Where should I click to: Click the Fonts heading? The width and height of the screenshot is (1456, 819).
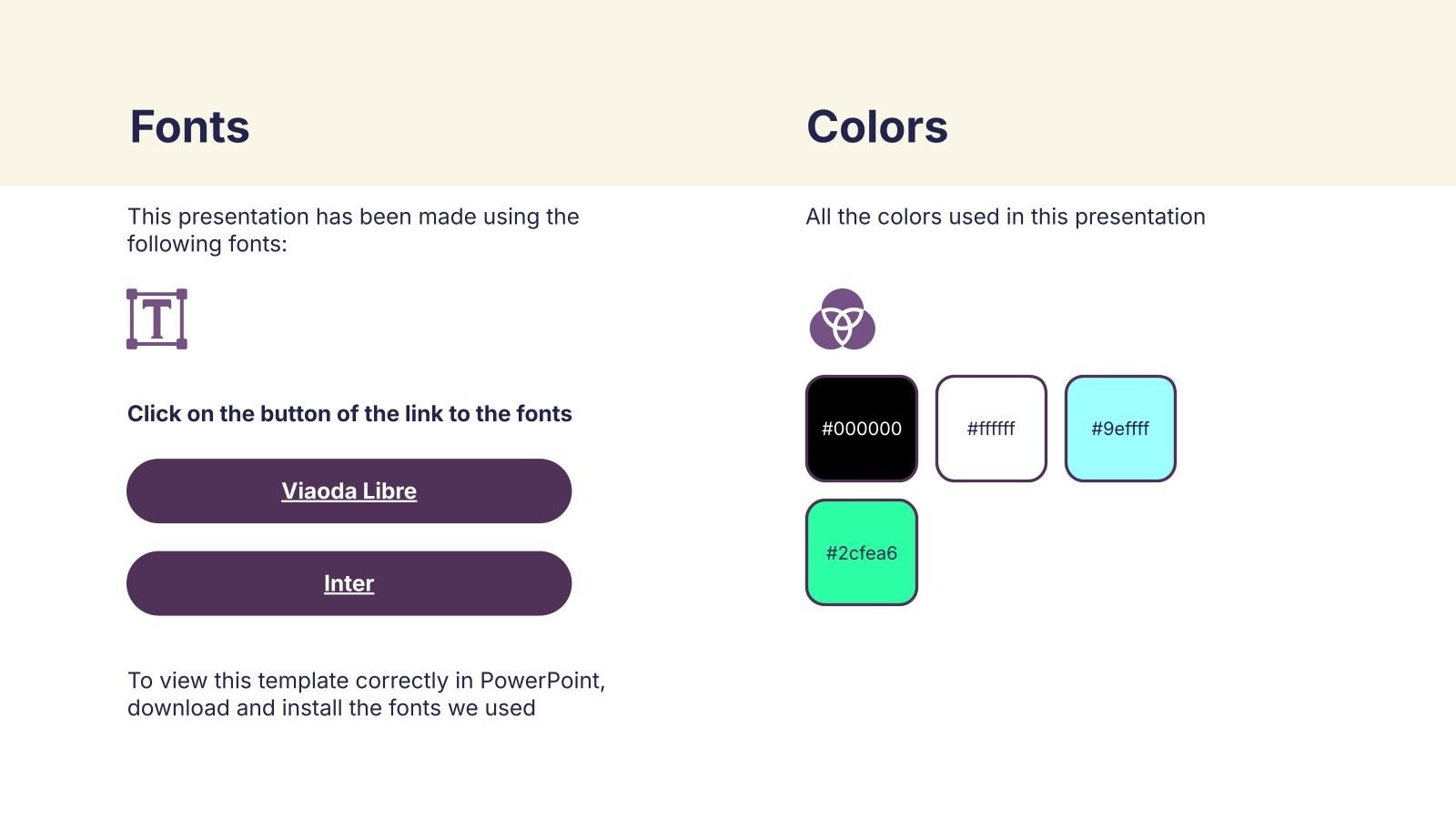pos(189,126)
